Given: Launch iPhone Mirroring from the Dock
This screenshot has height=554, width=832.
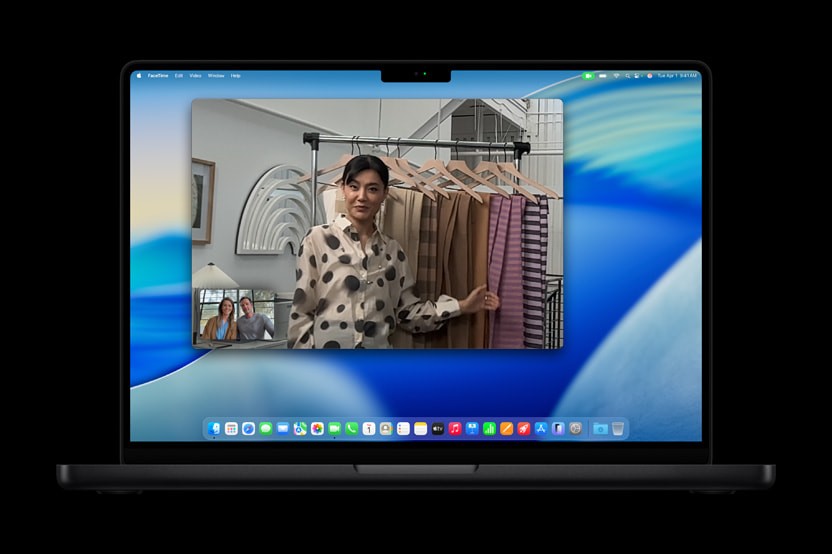Looking at the screenshot, I should [x=558, y=429].
